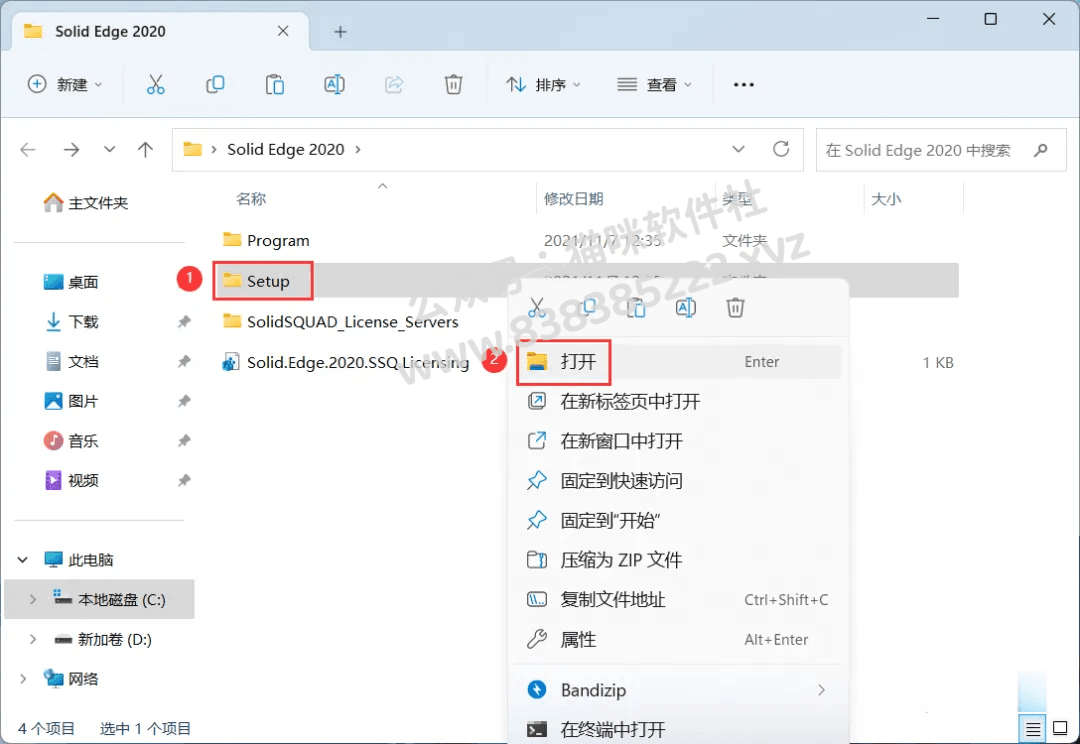This screenshot has width=1080, height=744.
Task: Collapse the 此电脑 tree node
Action: tap(23, 559)
